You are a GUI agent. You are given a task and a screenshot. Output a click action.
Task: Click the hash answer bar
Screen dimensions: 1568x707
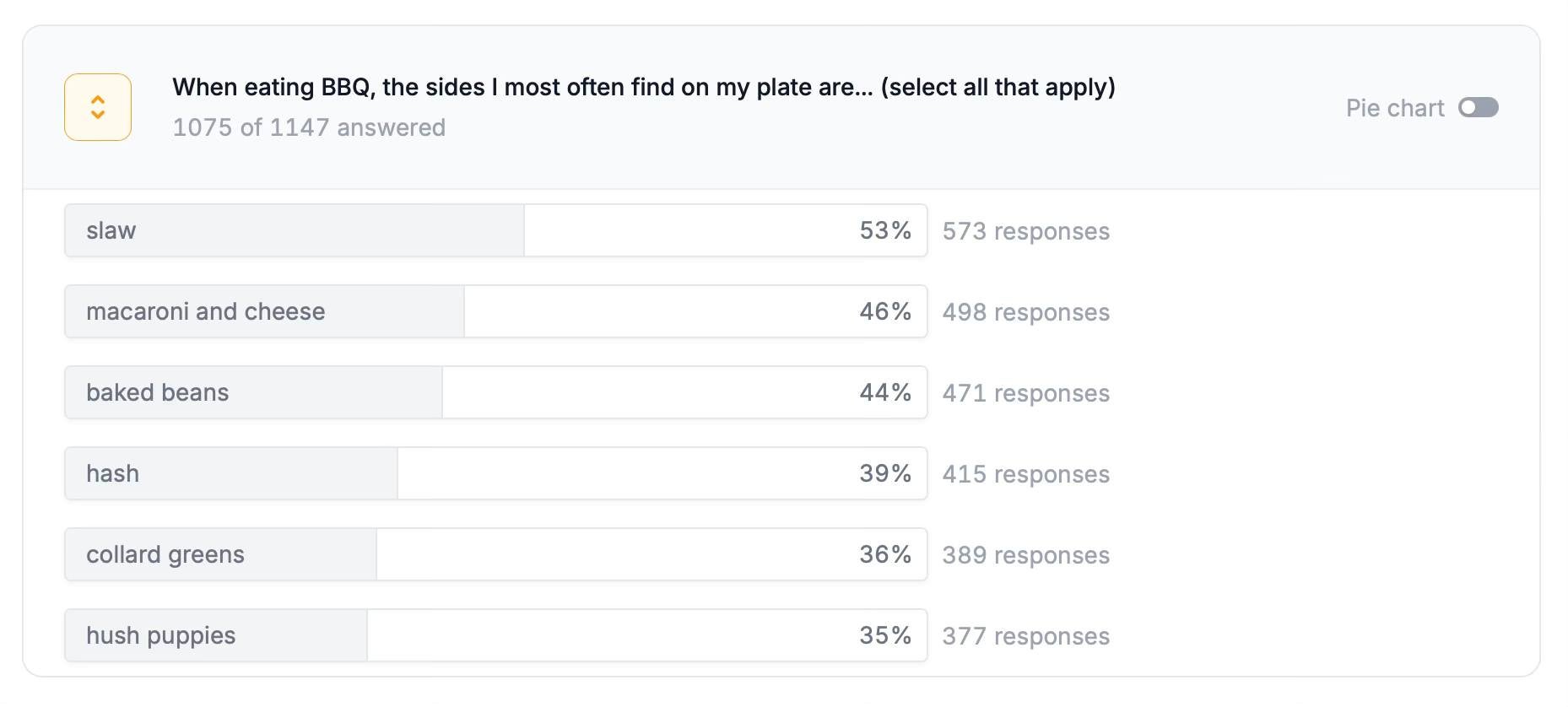coord(495,473)
